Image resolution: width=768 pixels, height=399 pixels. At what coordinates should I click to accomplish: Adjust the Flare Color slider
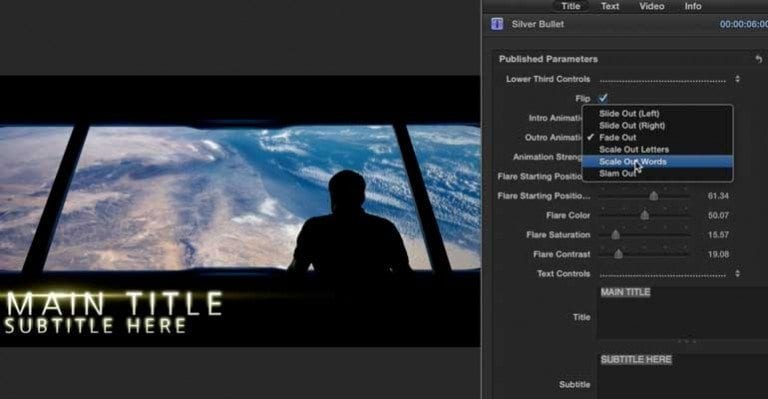coord(645,215)
